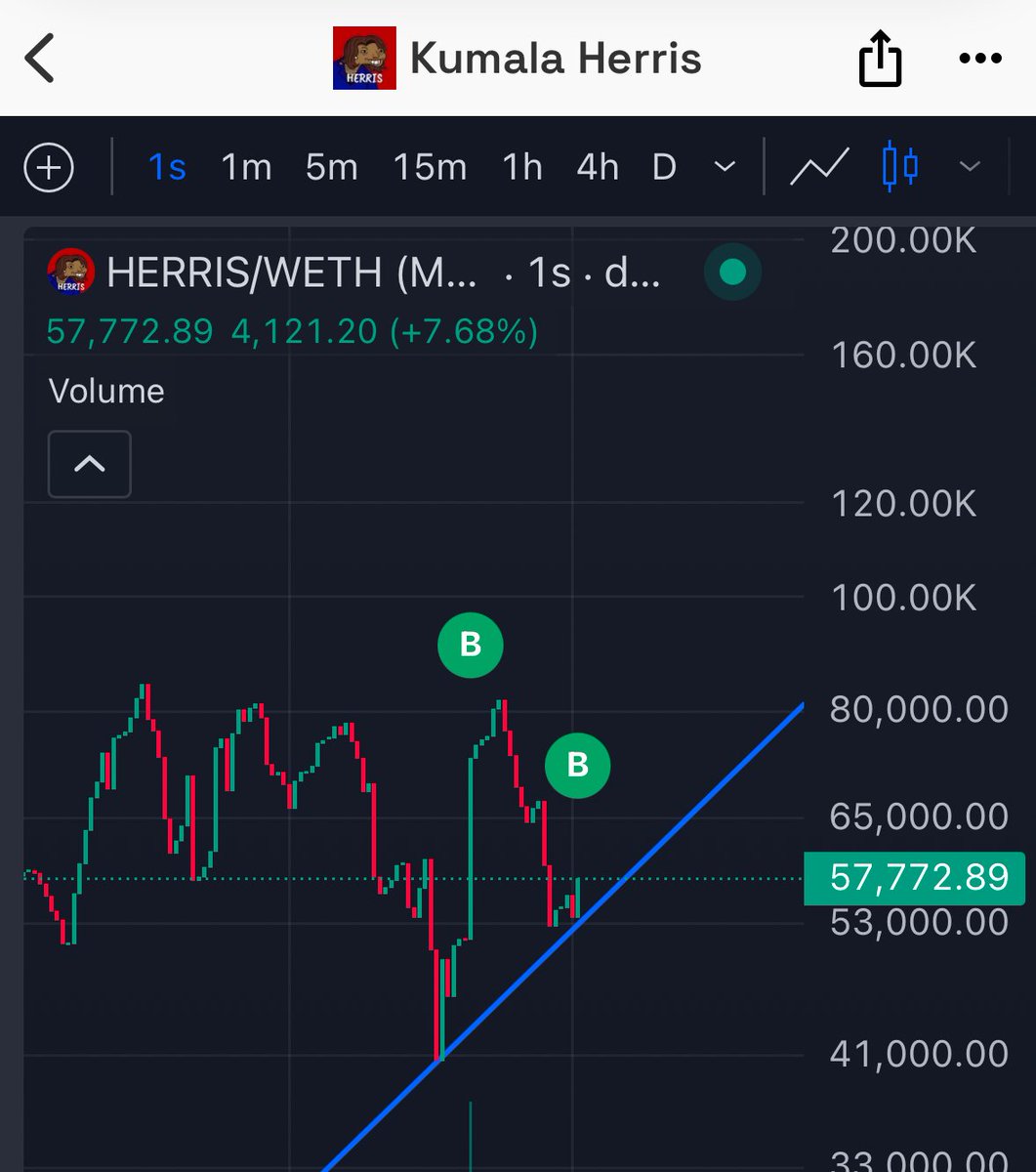This screenshot has width=1036, height=1172.
Task: Open the share sheet icon
Action: (879, 59)
